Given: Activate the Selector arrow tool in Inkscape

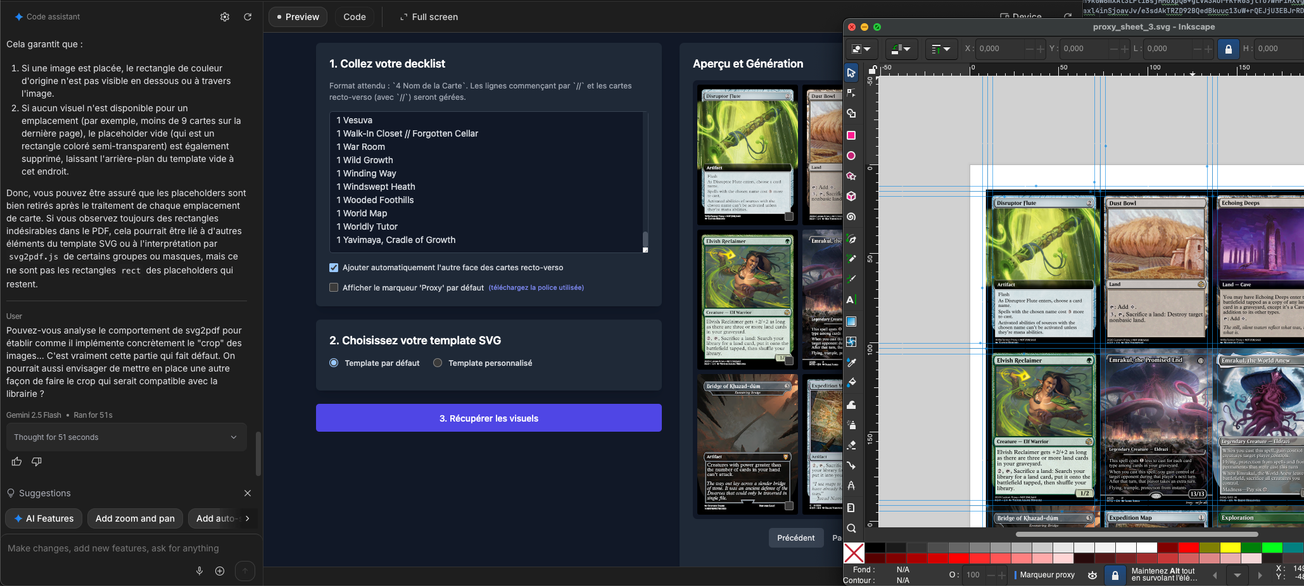Looking at the screenshot, I should coord(850,73).
